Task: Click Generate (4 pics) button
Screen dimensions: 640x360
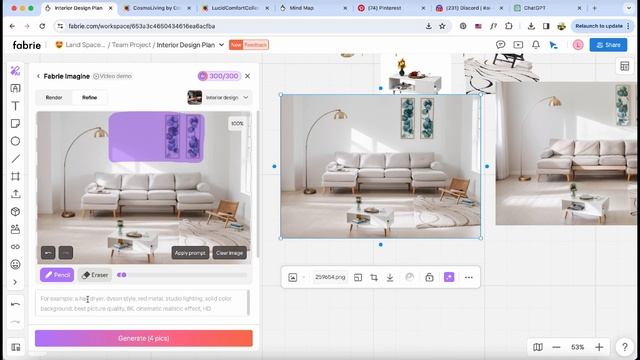Action: [x=144, y=338]
